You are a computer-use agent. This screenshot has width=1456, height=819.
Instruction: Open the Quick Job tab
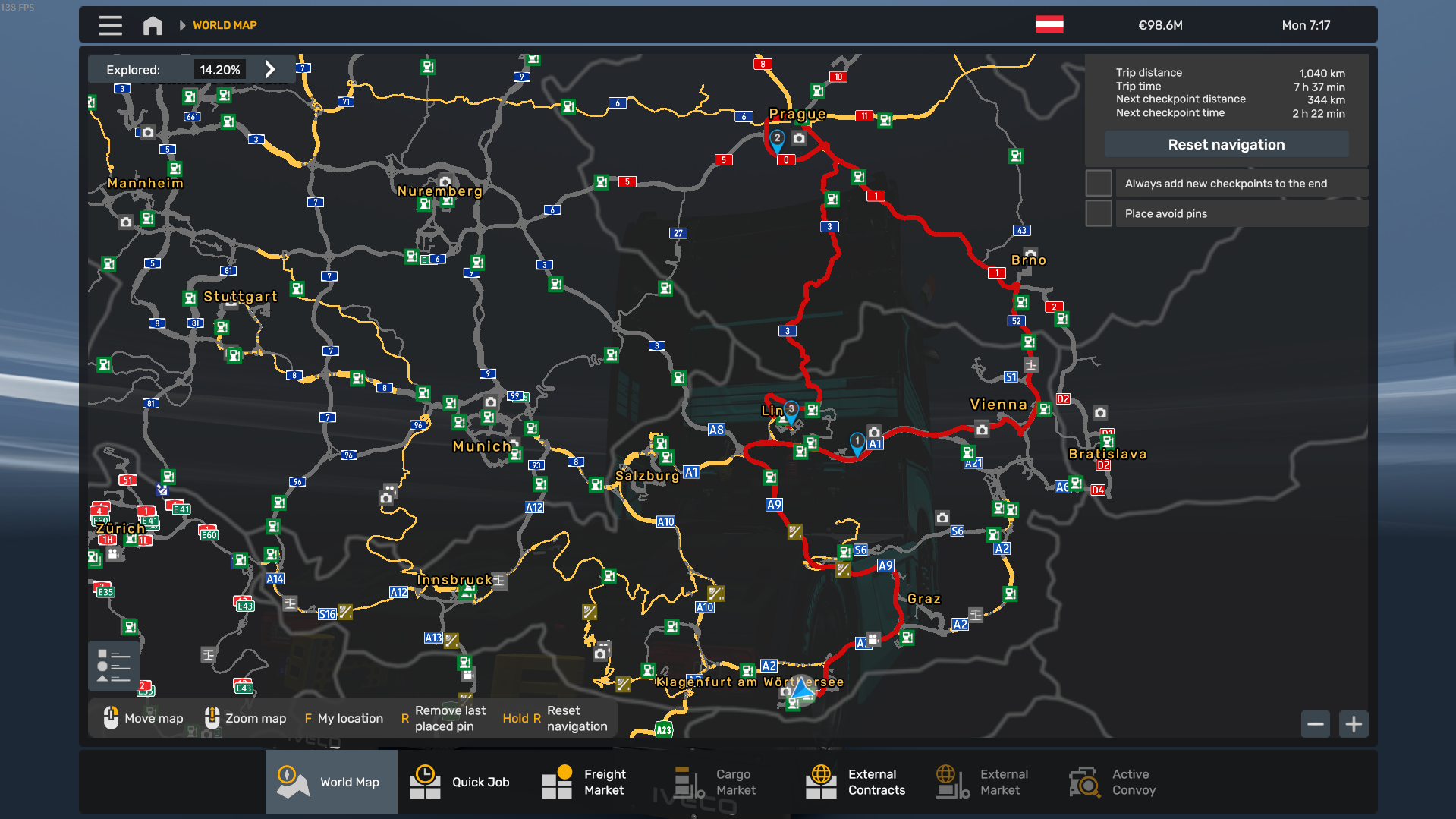pos(463,782)
